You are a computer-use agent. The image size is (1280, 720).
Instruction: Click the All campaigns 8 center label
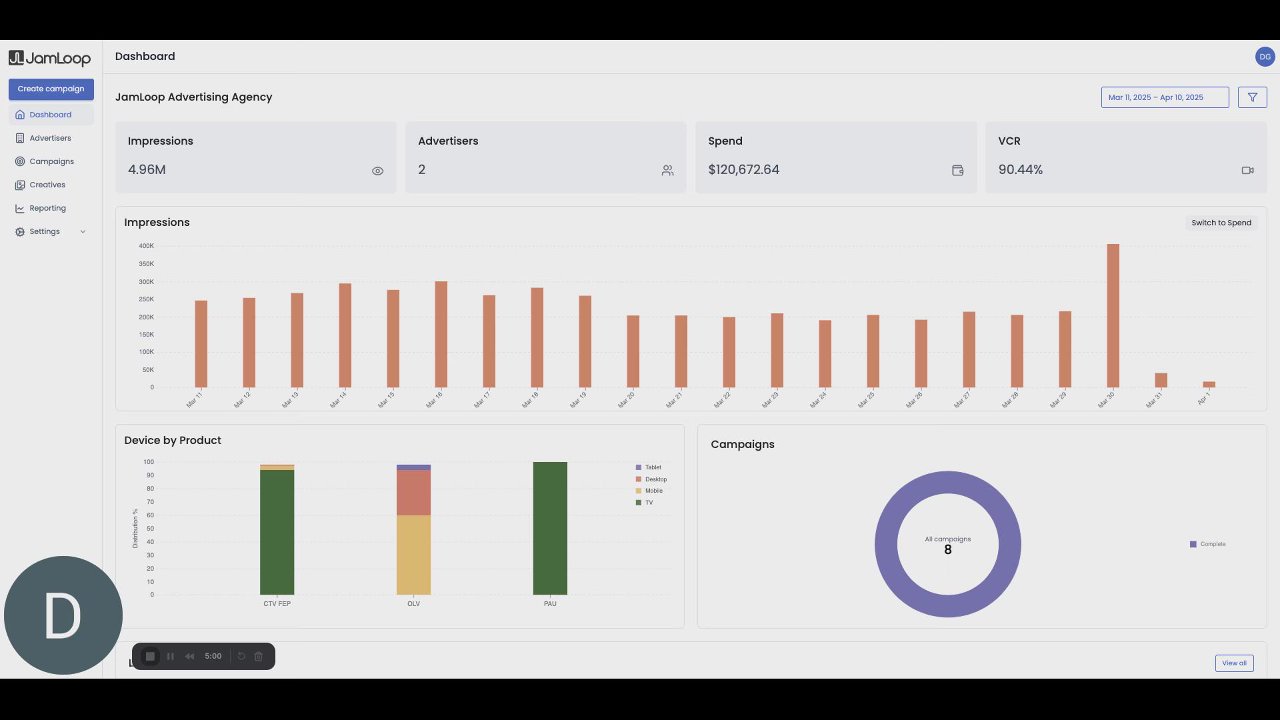coord(948,545)
